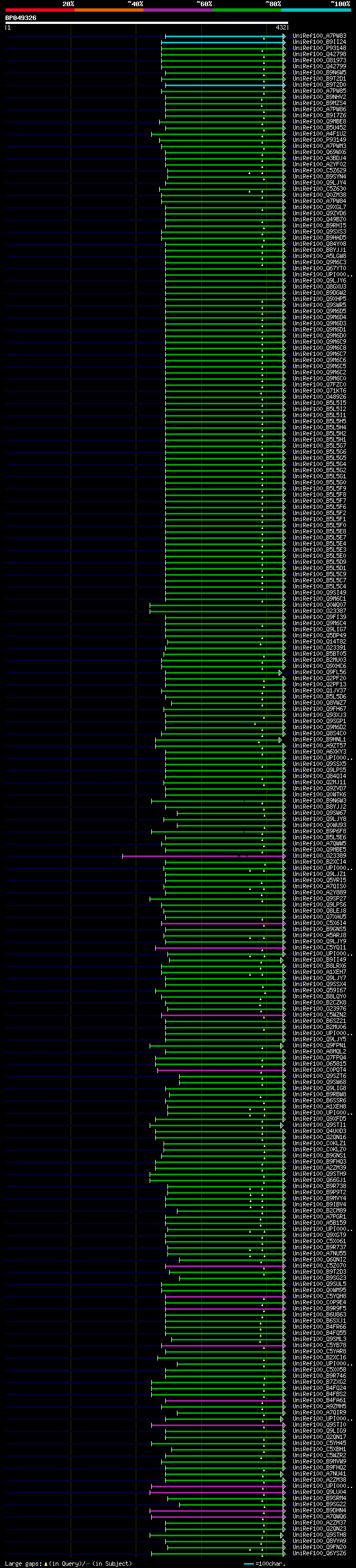Open hit UniRef100_A7PW83
356x1568 pixels.
(319, 36)
